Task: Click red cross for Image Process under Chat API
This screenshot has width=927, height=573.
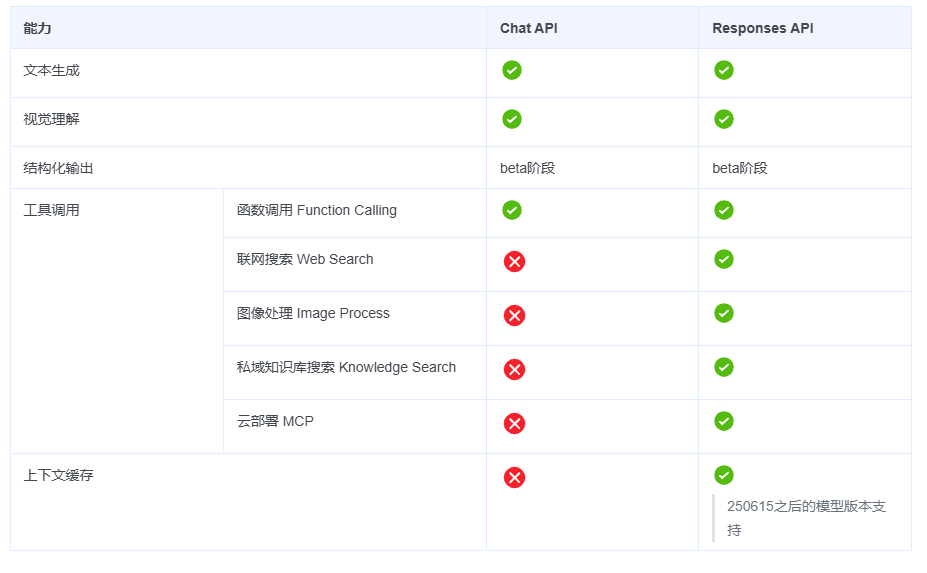Action: [514, 315]
